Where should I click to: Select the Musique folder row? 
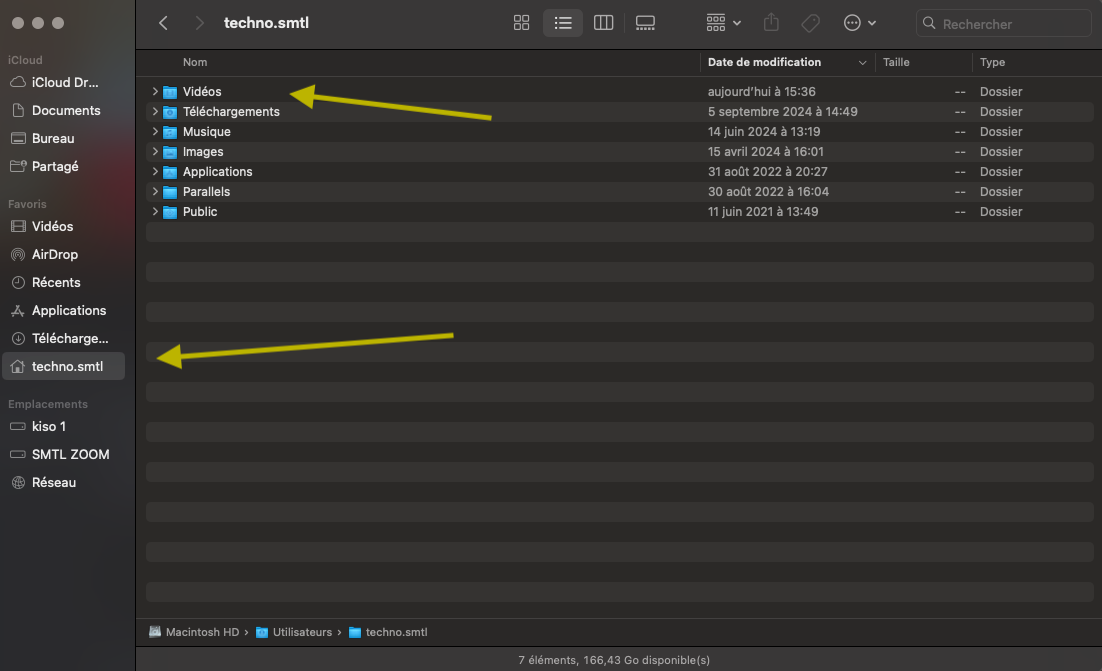coord(207,132)
